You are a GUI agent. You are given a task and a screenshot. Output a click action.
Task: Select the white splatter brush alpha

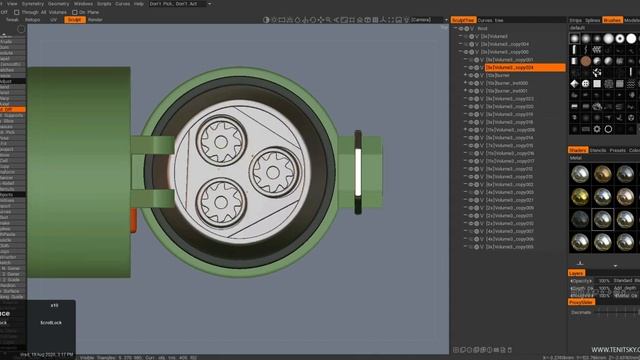point(597,73)
